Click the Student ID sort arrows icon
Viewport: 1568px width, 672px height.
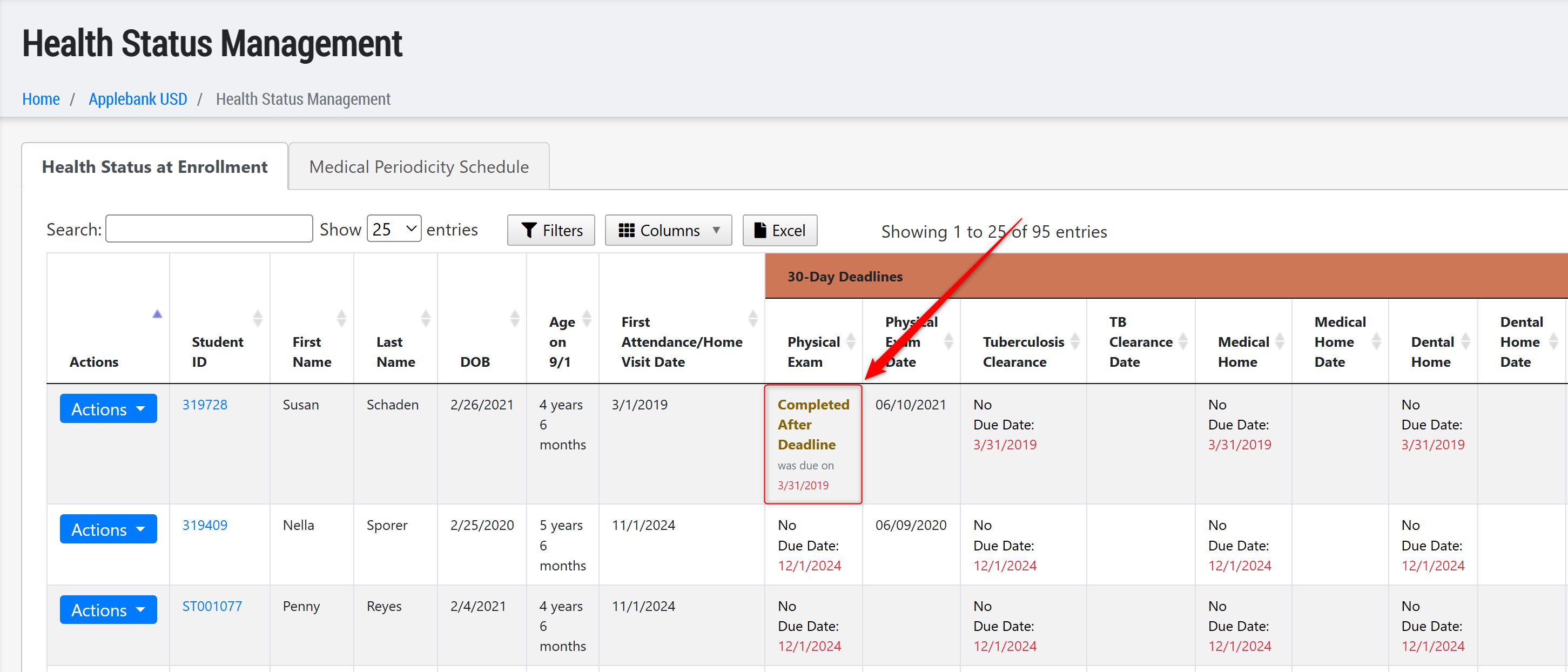[x=258, y=318]
